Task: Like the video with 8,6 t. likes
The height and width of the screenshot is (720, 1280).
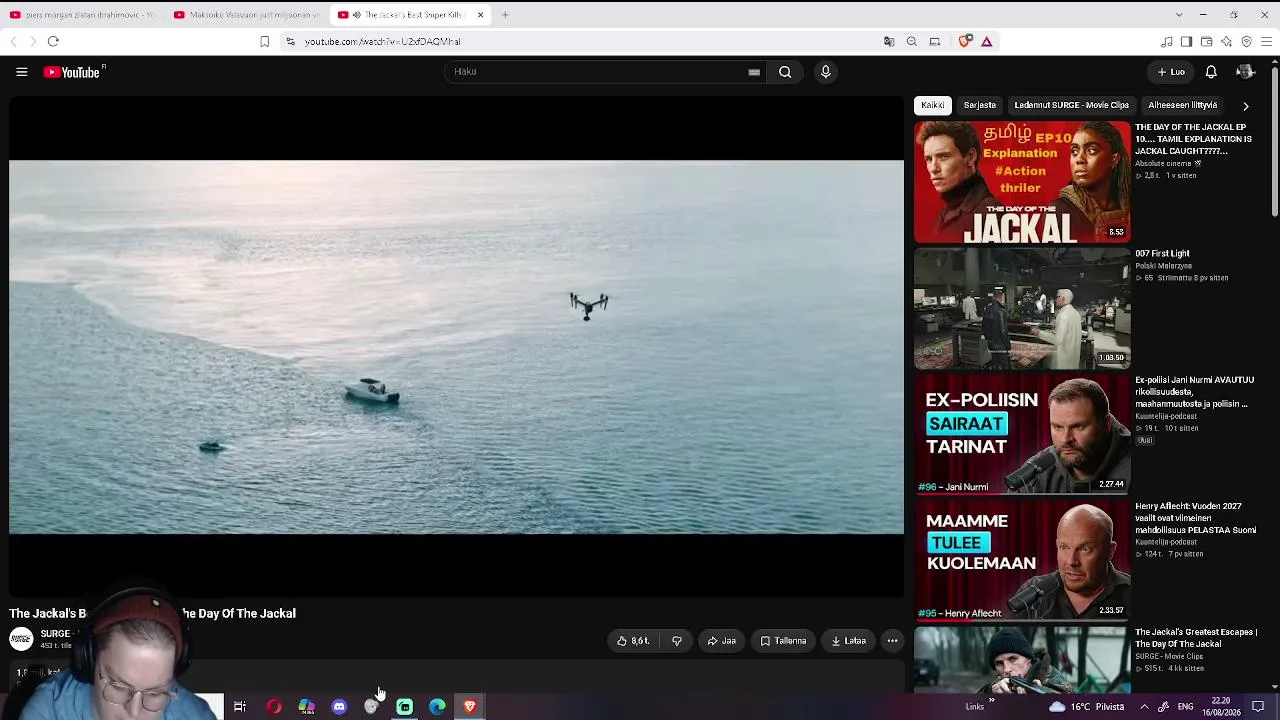Action: click(632, 641)
